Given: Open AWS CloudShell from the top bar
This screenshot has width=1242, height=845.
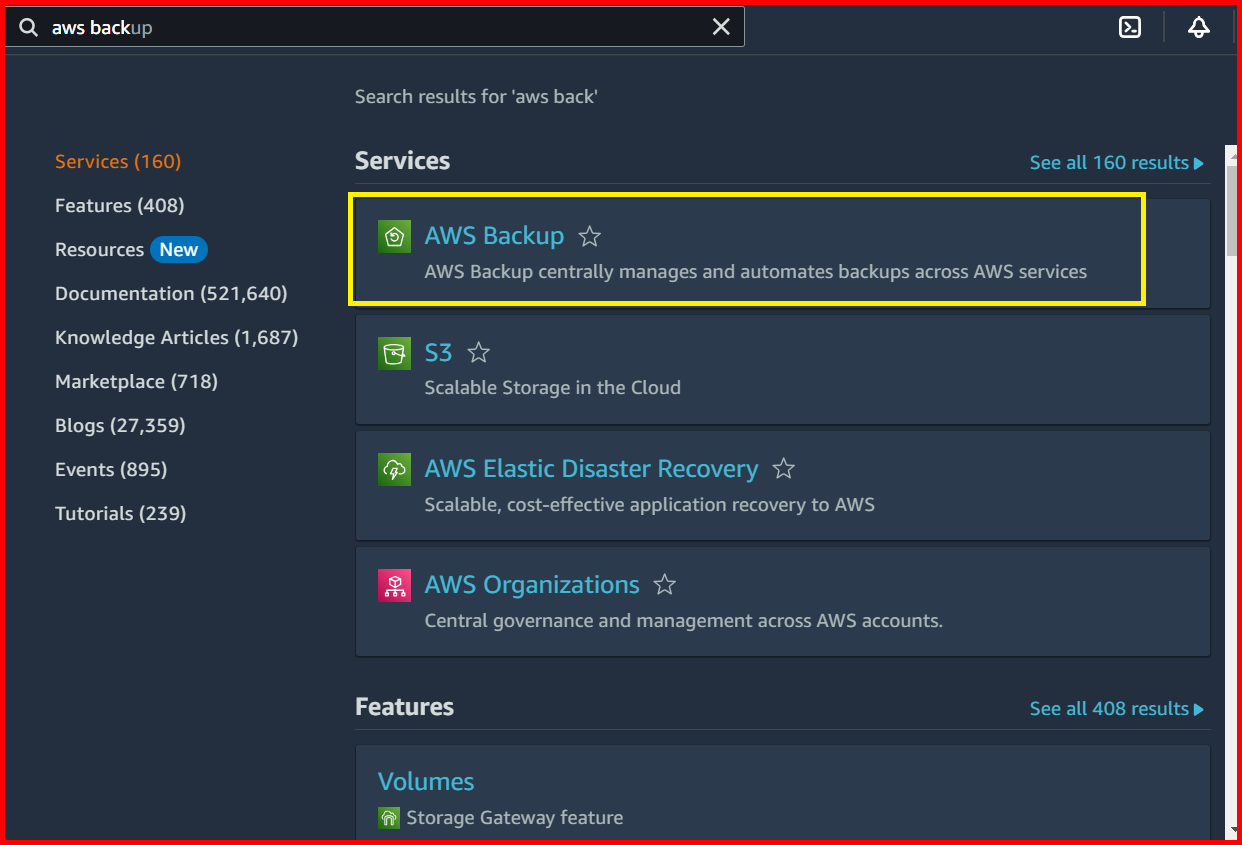Looking at the screenshot, I should 1130,27.
